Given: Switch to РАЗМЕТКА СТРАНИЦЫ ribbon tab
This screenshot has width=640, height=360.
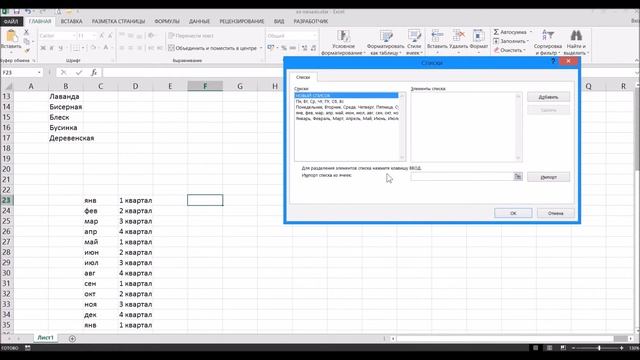Looking at the screenshot, I should (118, 21).
